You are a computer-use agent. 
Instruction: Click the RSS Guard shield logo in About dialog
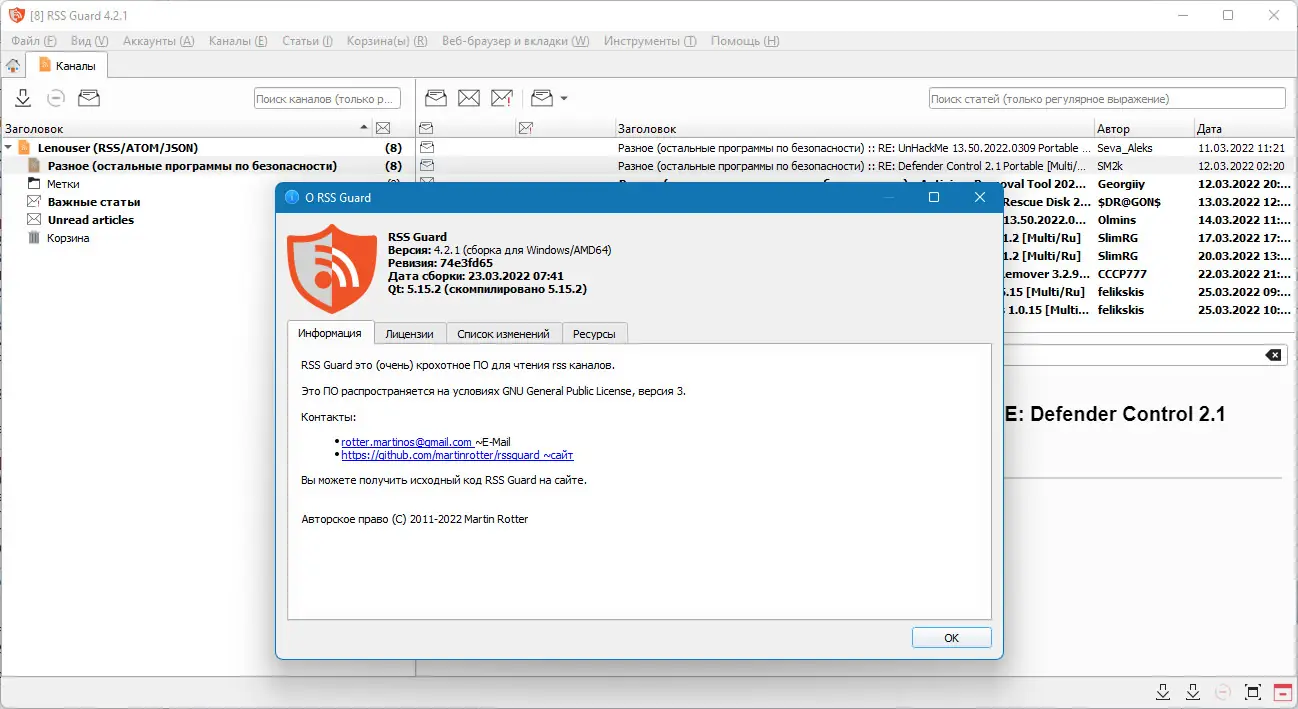point(330,271)
